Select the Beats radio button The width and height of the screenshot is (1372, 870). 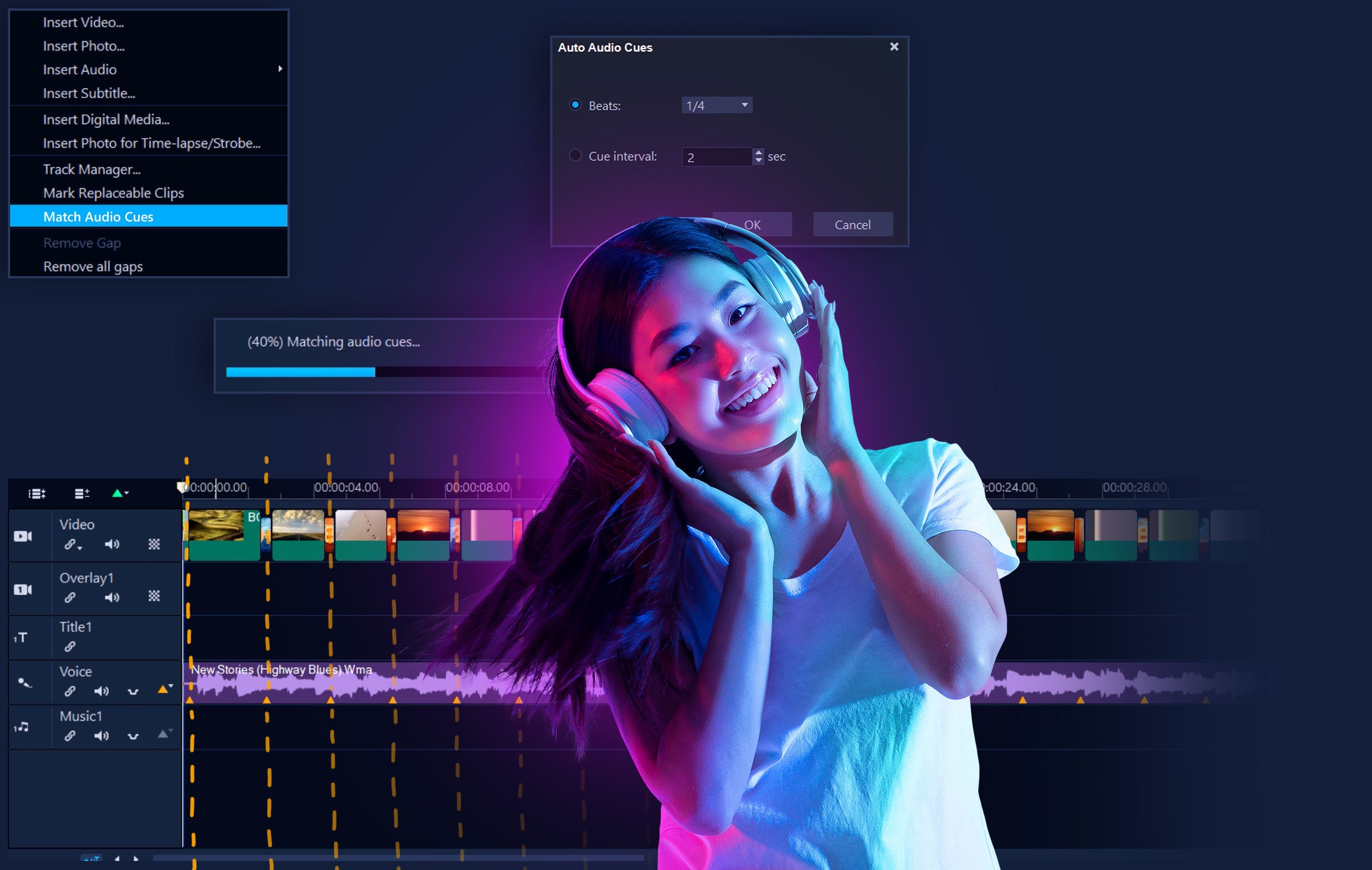(575, 105)
